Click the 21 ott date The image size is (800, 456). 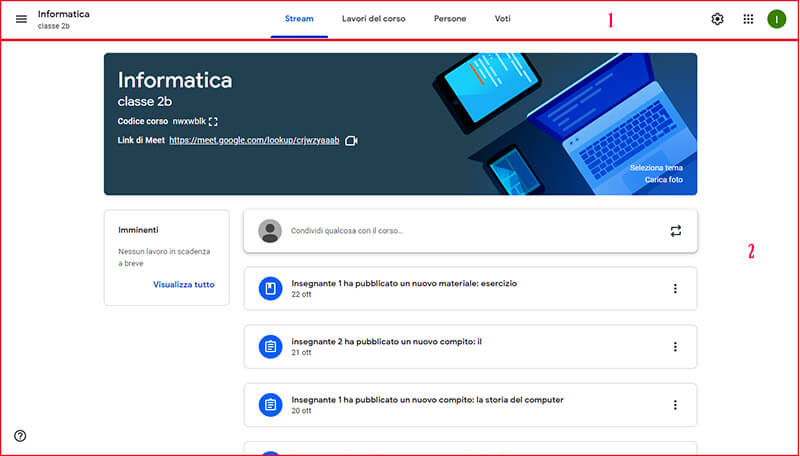[x=301, y=352]
